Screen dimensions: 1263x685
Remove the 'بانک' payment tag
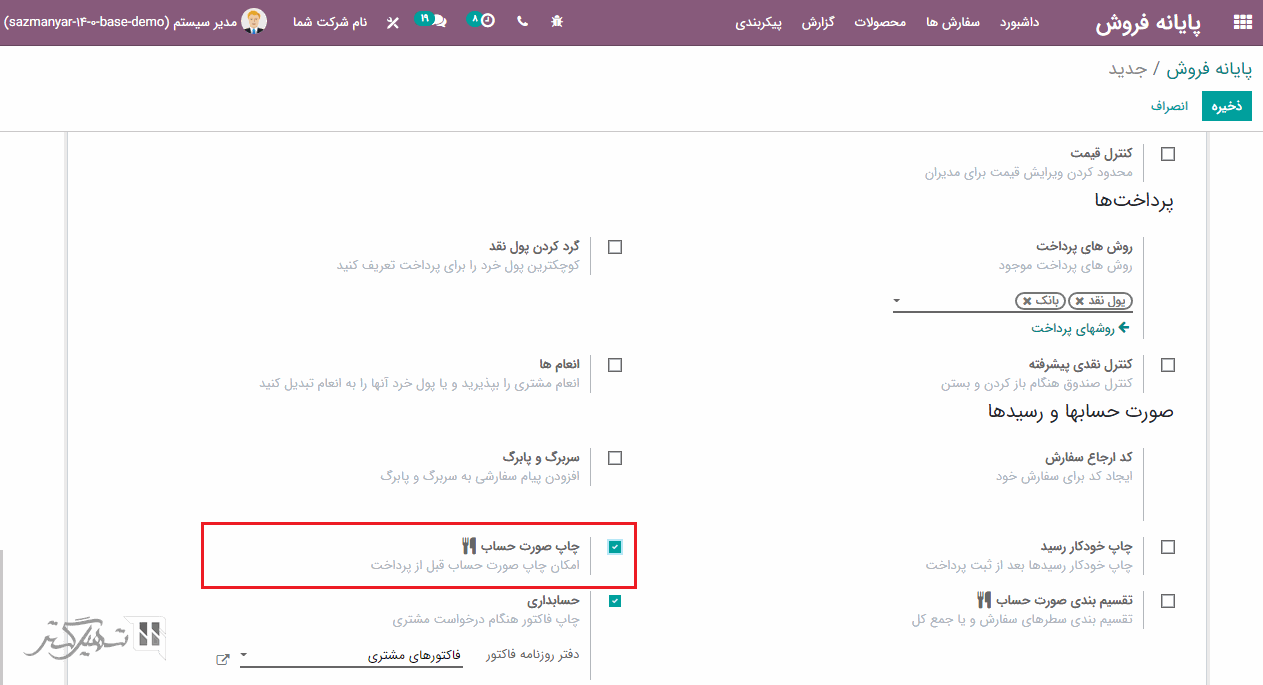tap(1027, 301)
